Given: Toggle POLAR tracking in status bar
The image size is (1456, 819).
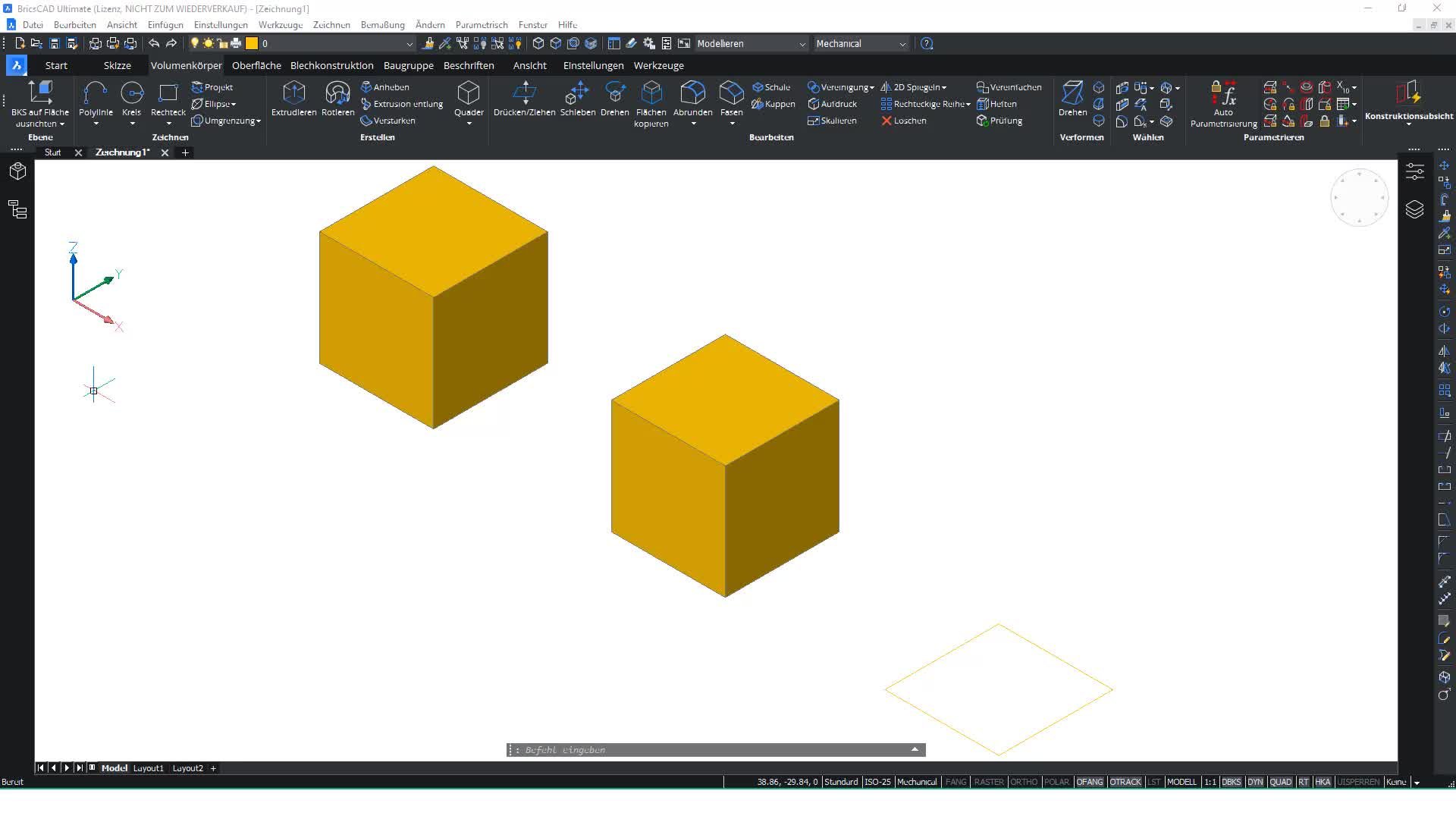Looking at the screenshot, I should point(1056,782).
